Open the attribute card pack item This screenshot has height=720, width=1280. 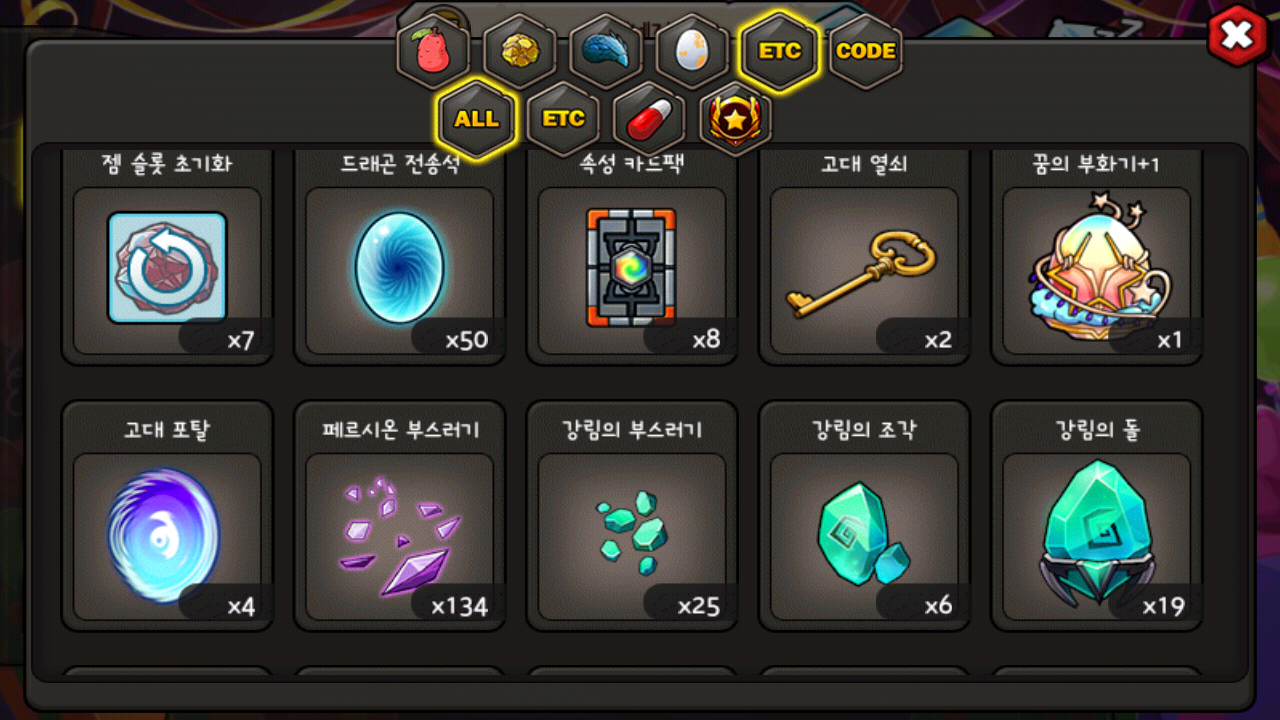pos(632,257)
